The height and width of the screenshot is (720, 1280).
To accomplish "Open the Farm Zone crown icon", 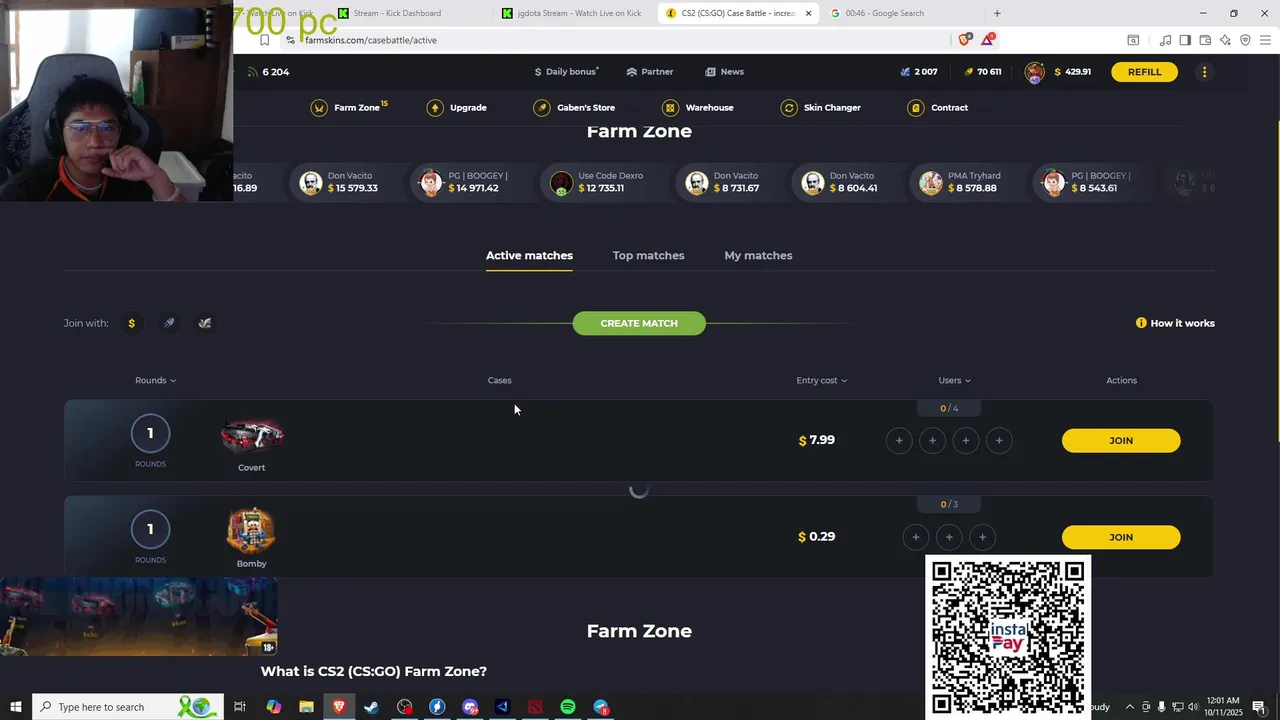I will click(319, 108).
